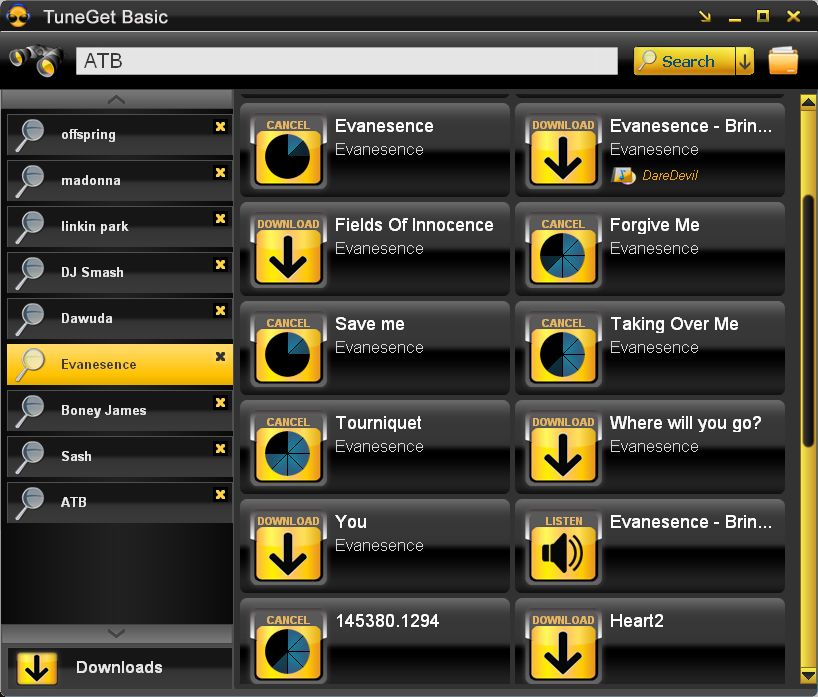Click the Taking Over Me title

[x=674, y=324]
